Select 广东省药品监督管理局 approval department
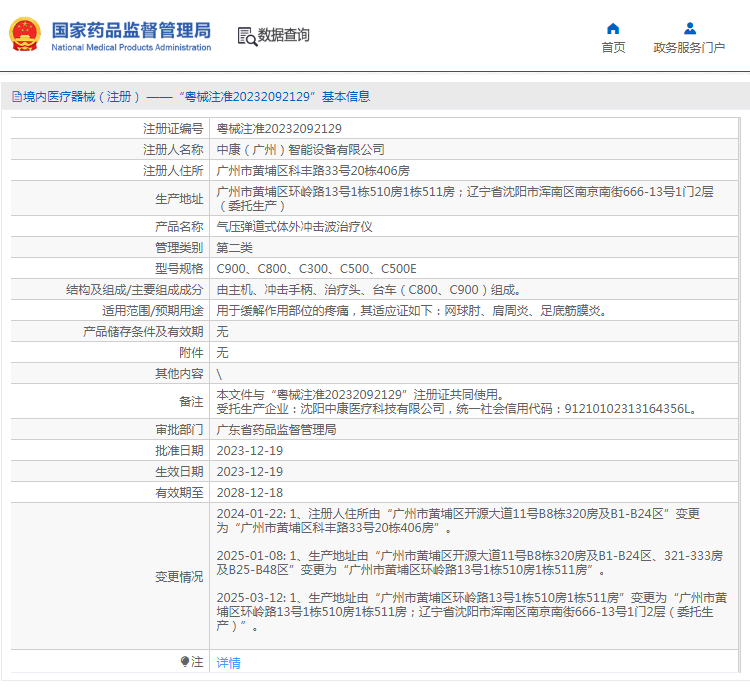 (x=276, y=430)
